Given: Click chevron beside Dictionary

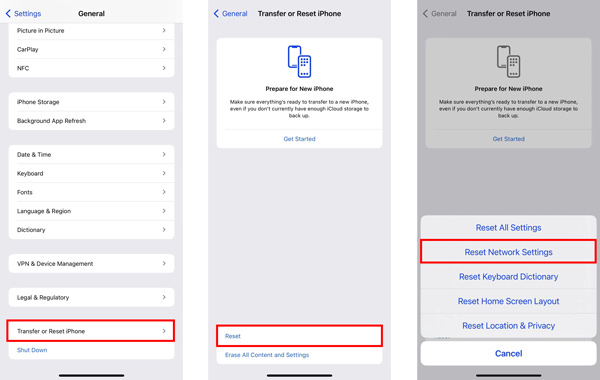Looking at the screenshot, I should coord(164,230).
